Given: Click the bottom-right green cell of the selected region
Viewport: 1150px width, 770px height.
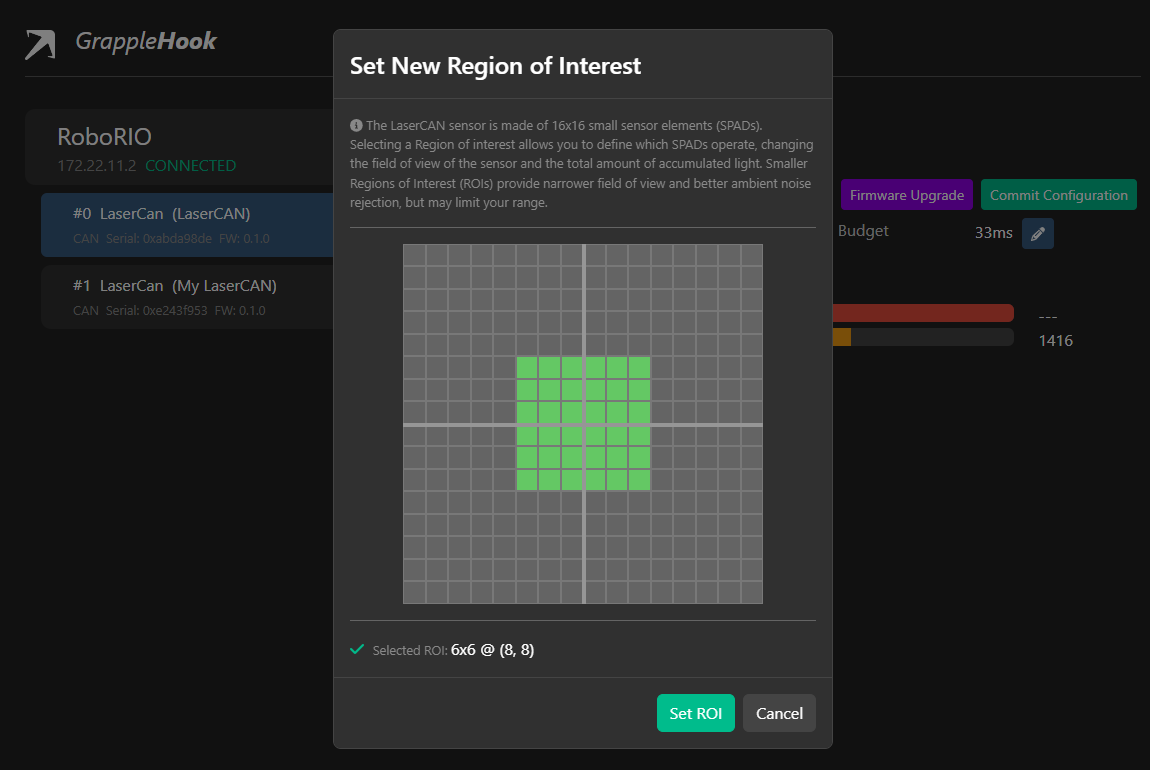Looking at the screenshot, I should (x=639, y=480).
